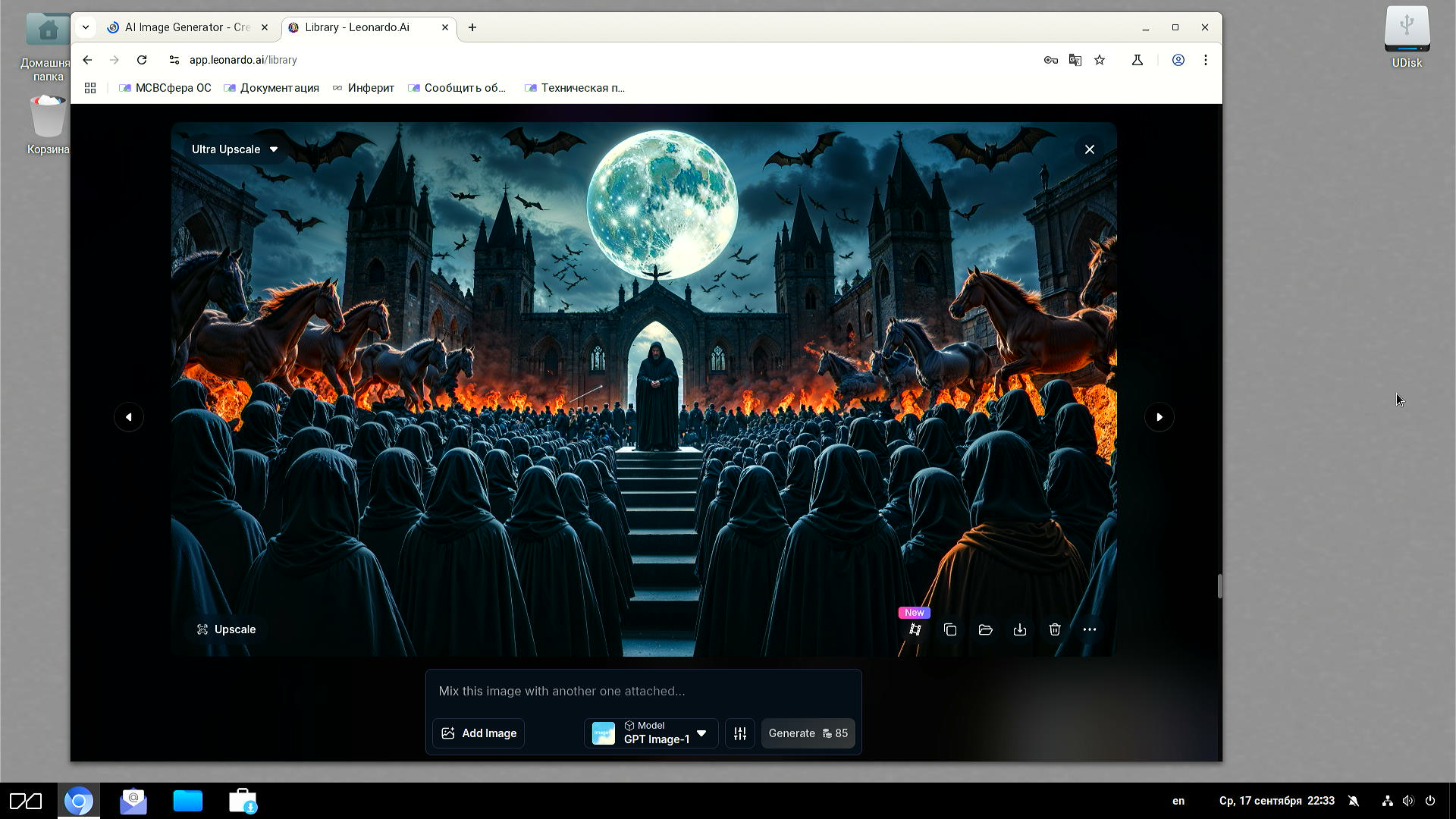The height and width of the screenshot is (819, 1456).
Task: Select the Library - Leonardo.Ai tab
Action: click(x=357, y=27)
